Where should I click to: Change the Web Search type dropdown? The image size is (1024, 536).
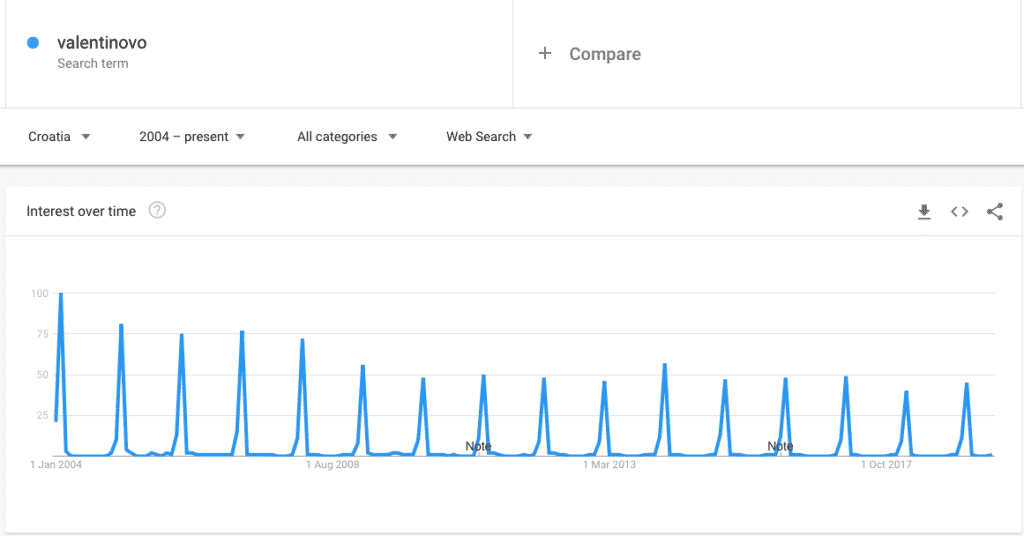click(x=489, y=137)
